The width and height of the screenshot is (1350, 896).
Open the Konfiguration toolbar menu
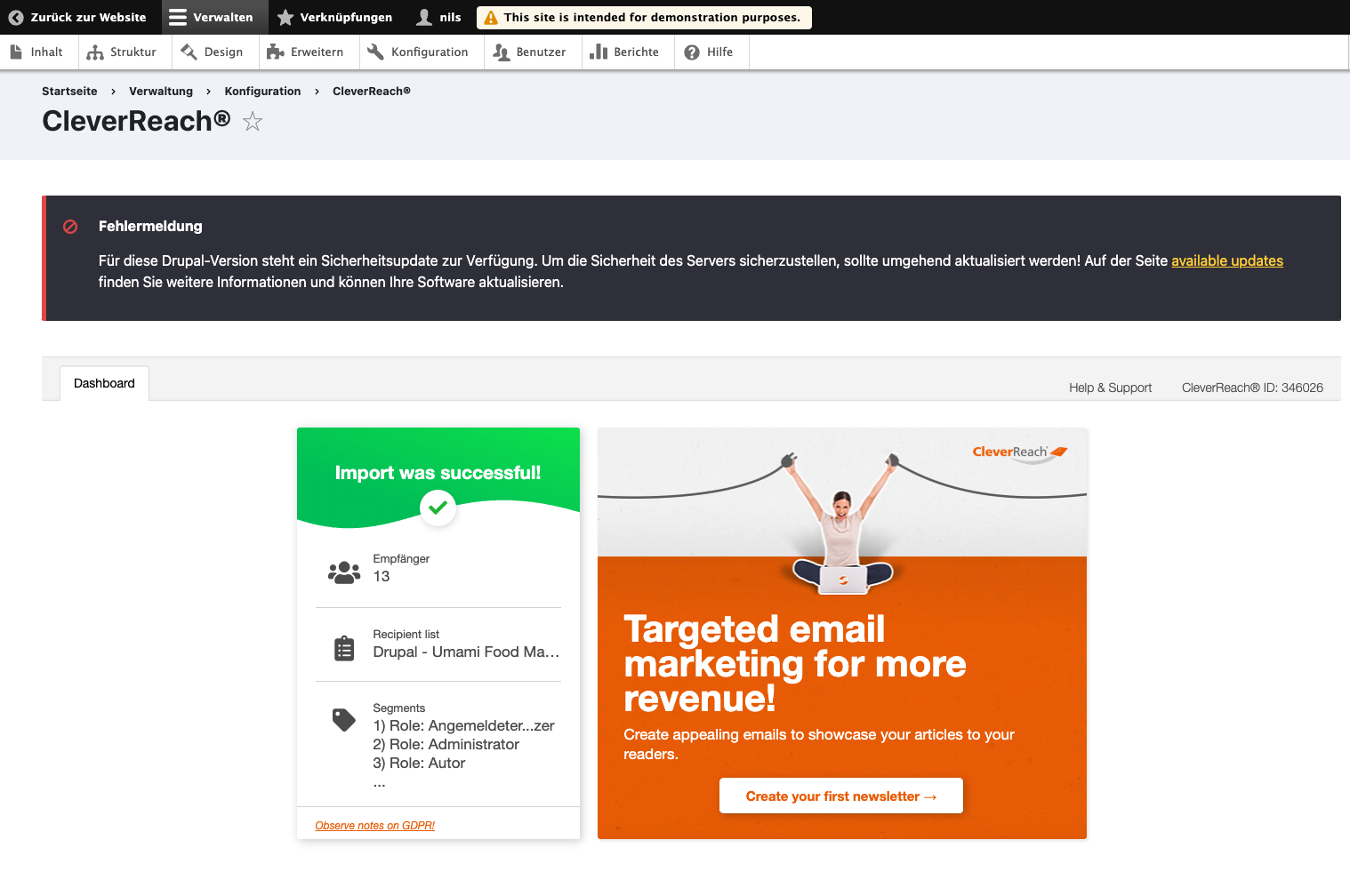coord(422,52)
